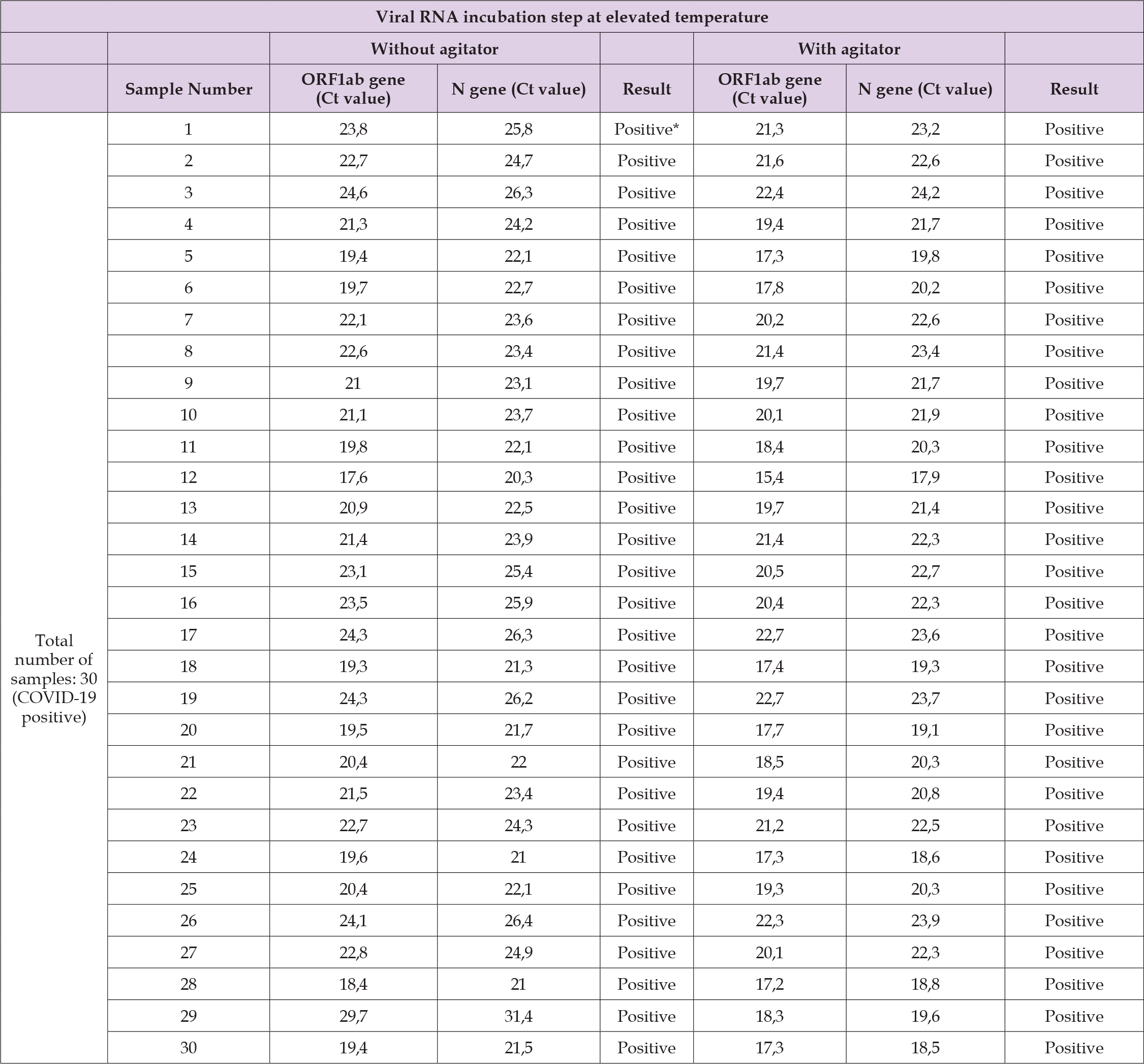
Task: Click the 15,4 ORF1ab value in row 12
Action: pos(769,477)
